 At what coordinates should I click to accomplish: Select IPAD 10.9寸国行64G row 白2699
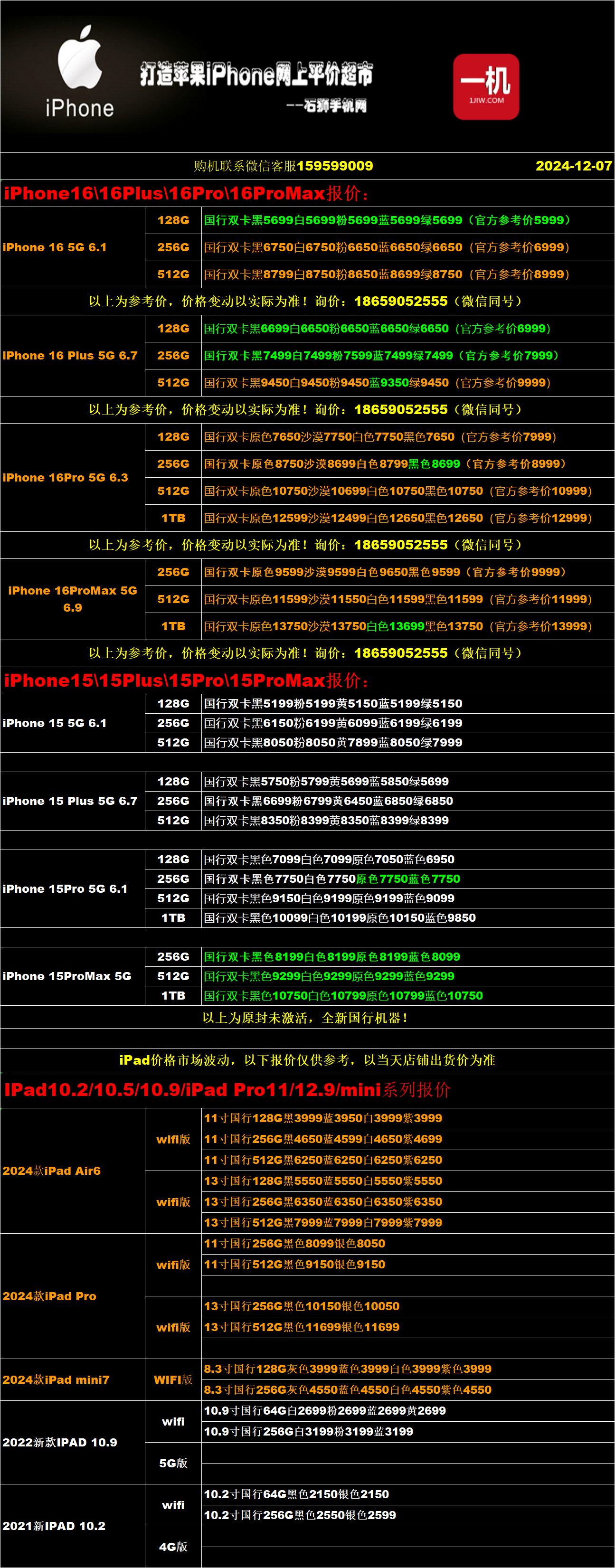(x=407, y=1410)
